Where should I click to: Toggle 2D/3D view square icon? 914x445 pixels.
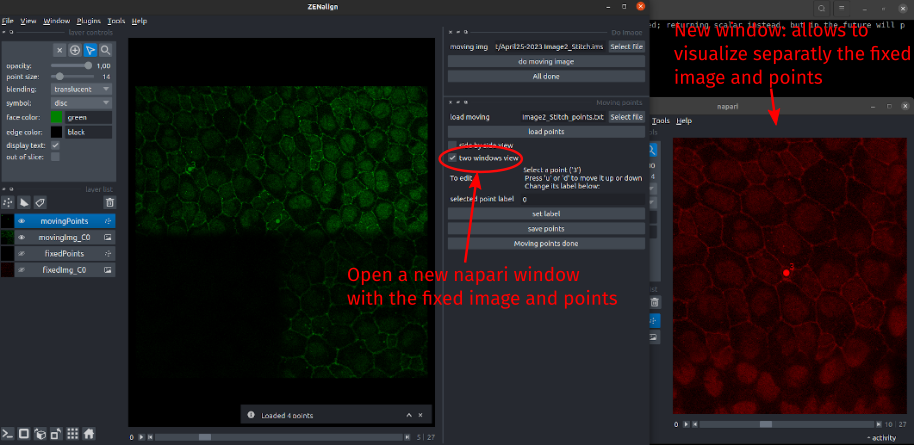[24, 433]
